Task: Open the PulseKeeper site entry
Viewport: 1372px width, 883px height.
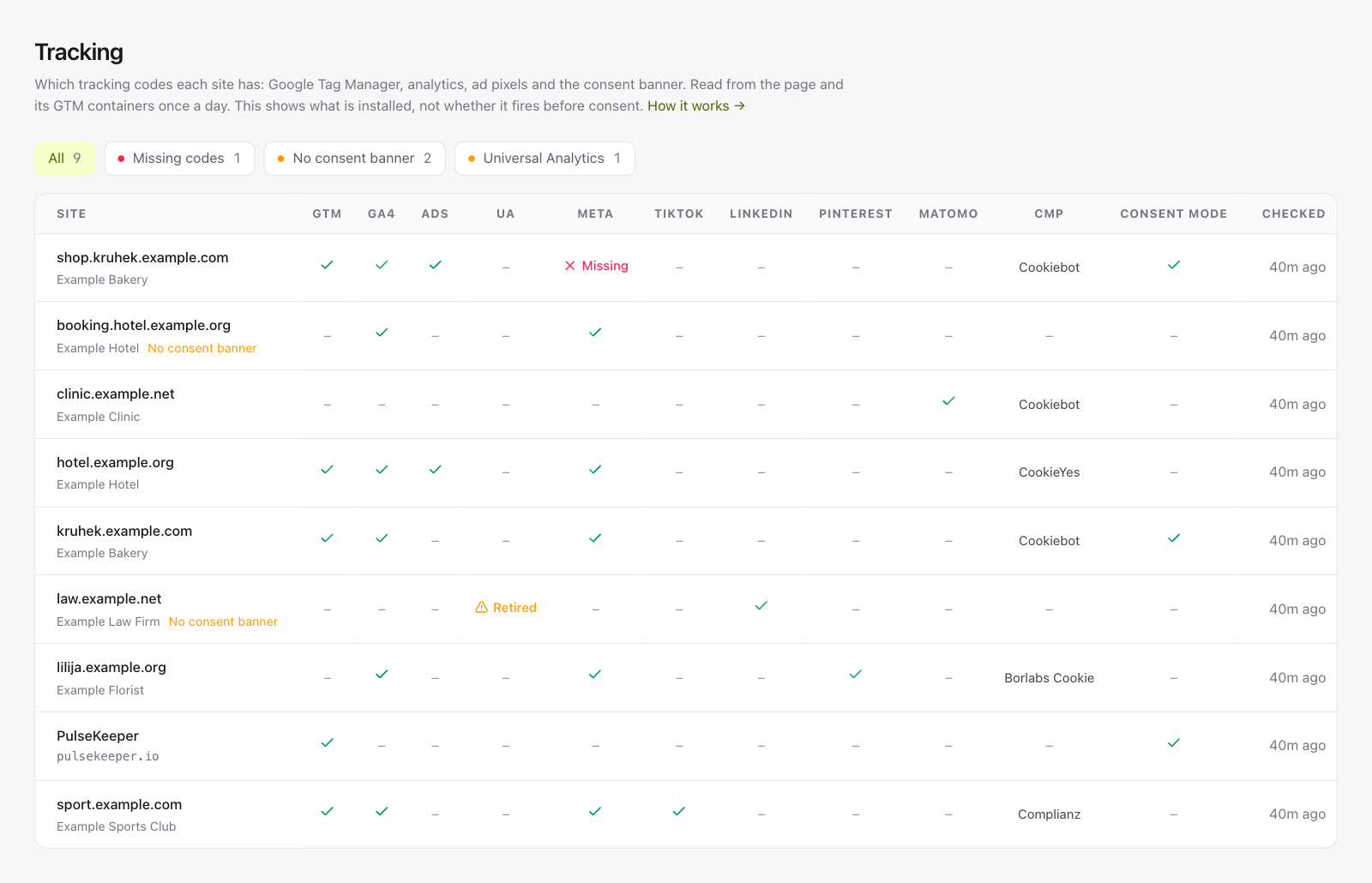Action: click(x=98, y=736)
